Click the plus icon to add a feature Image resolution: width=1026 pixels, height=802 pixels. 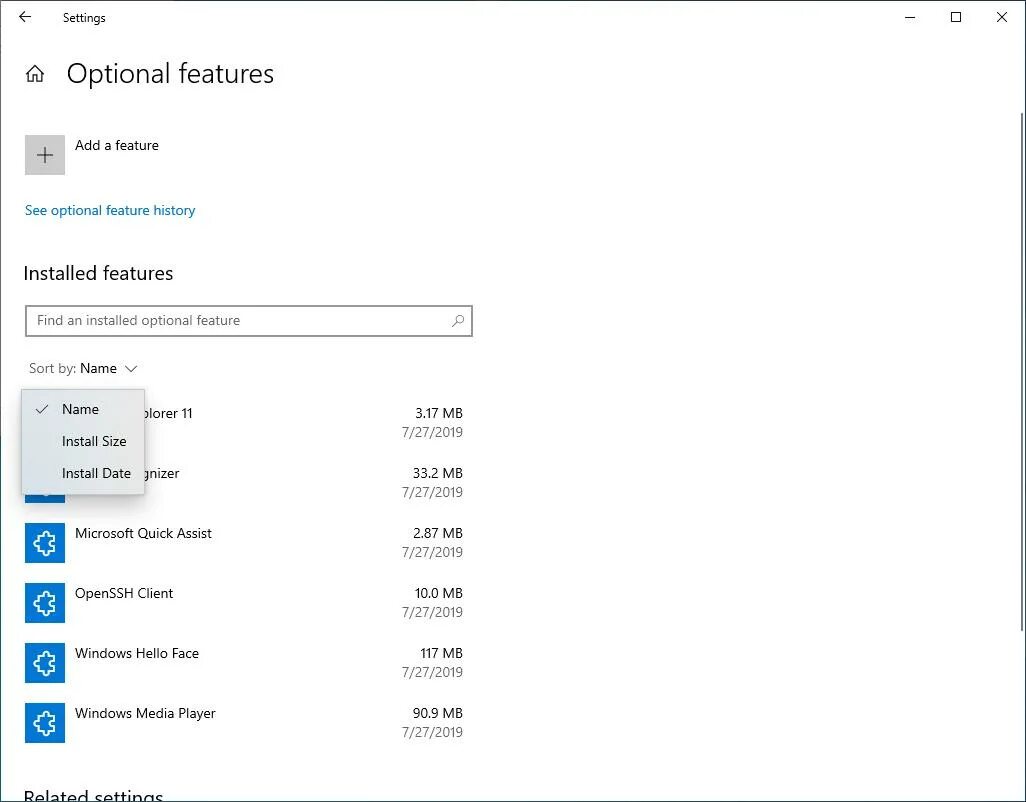(x=45, y=155)
